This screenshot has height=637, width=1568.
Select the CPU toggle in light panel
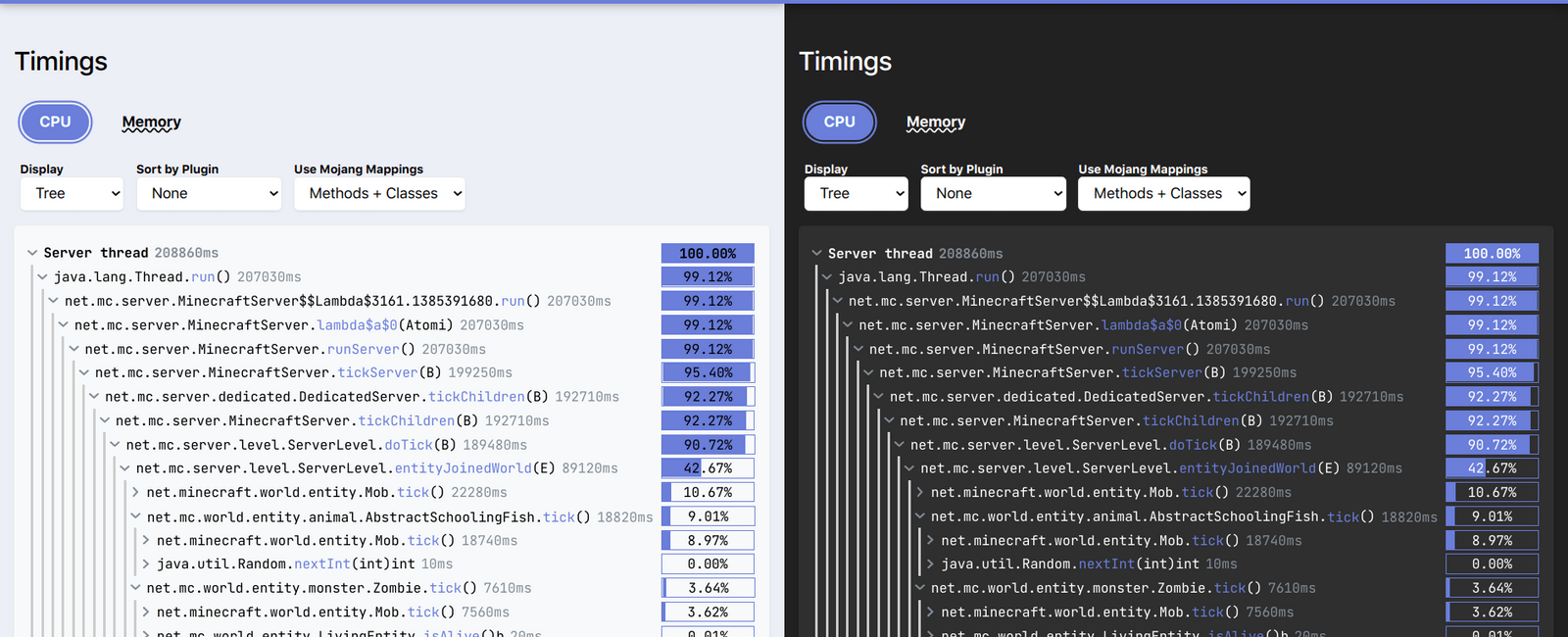(x=55, y=122)
